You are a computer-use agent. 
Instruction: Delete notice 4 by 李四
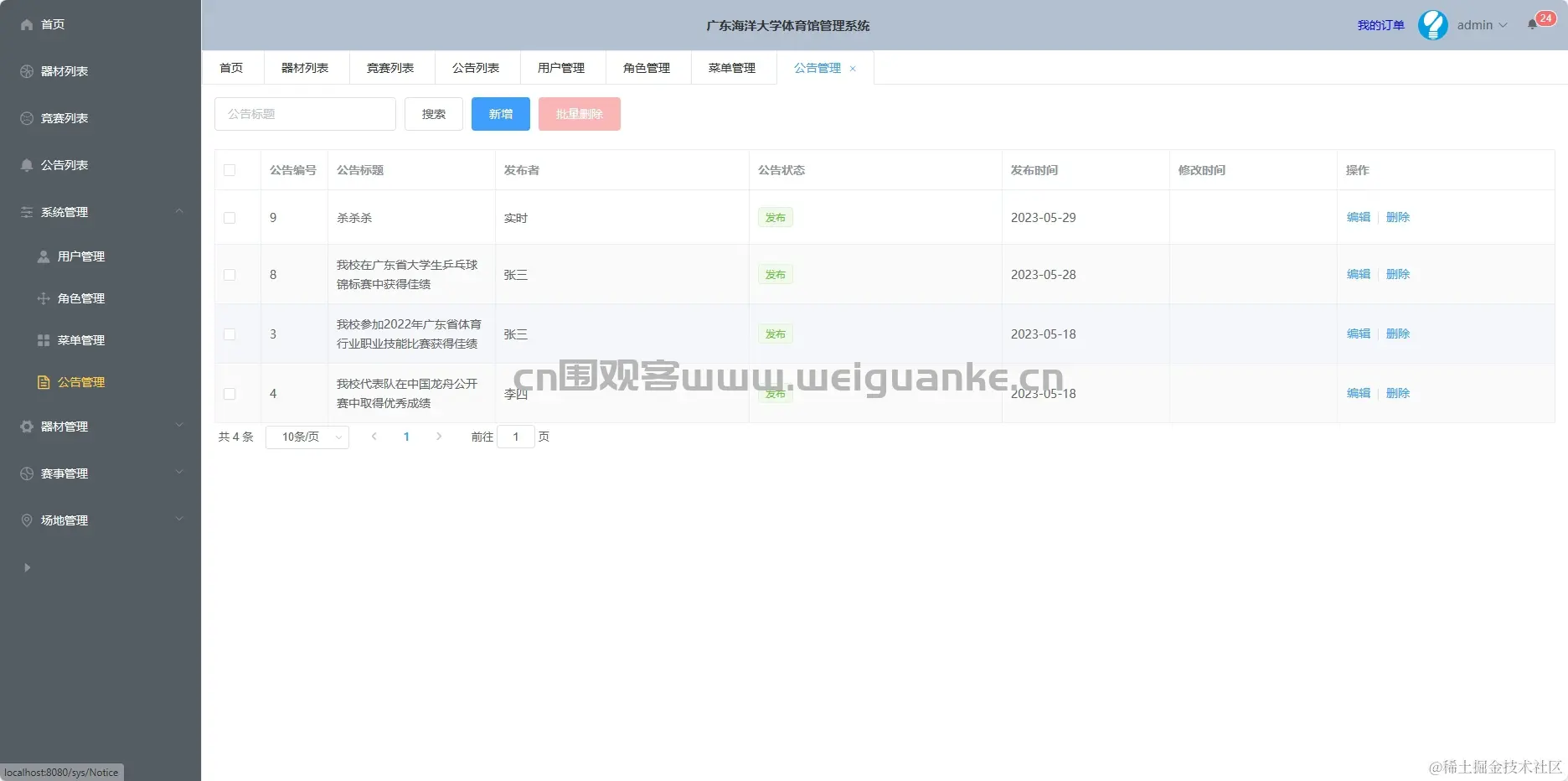click(1398, 393)
